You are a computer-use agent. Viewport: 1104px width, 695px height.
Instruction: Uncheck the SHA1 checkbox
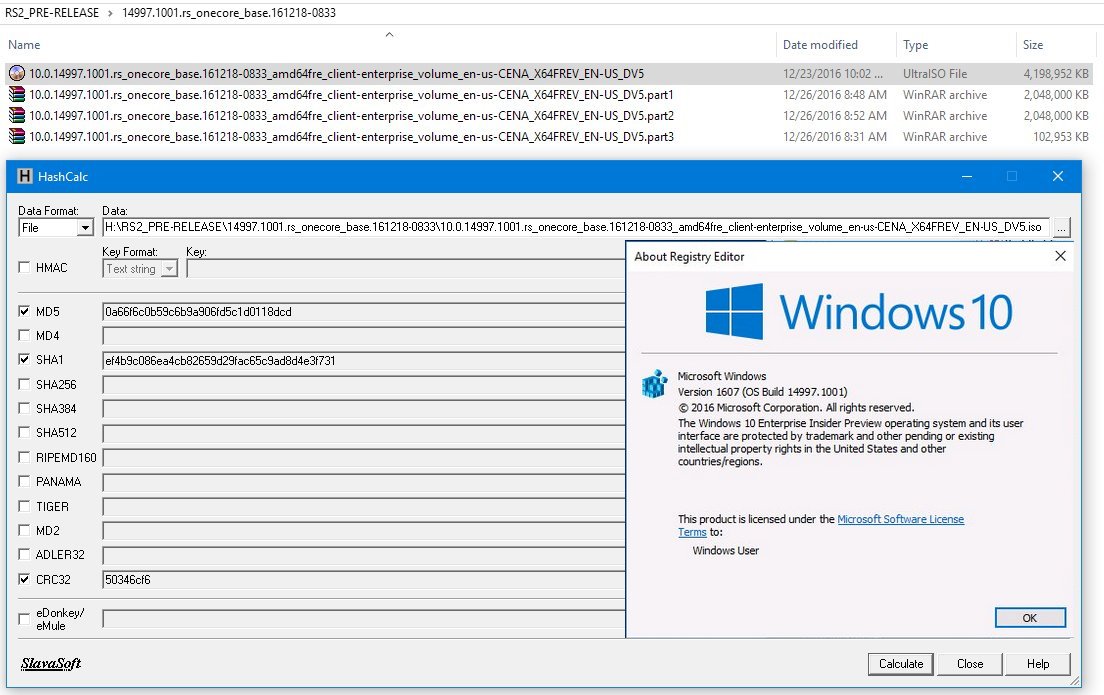point(24,359)
